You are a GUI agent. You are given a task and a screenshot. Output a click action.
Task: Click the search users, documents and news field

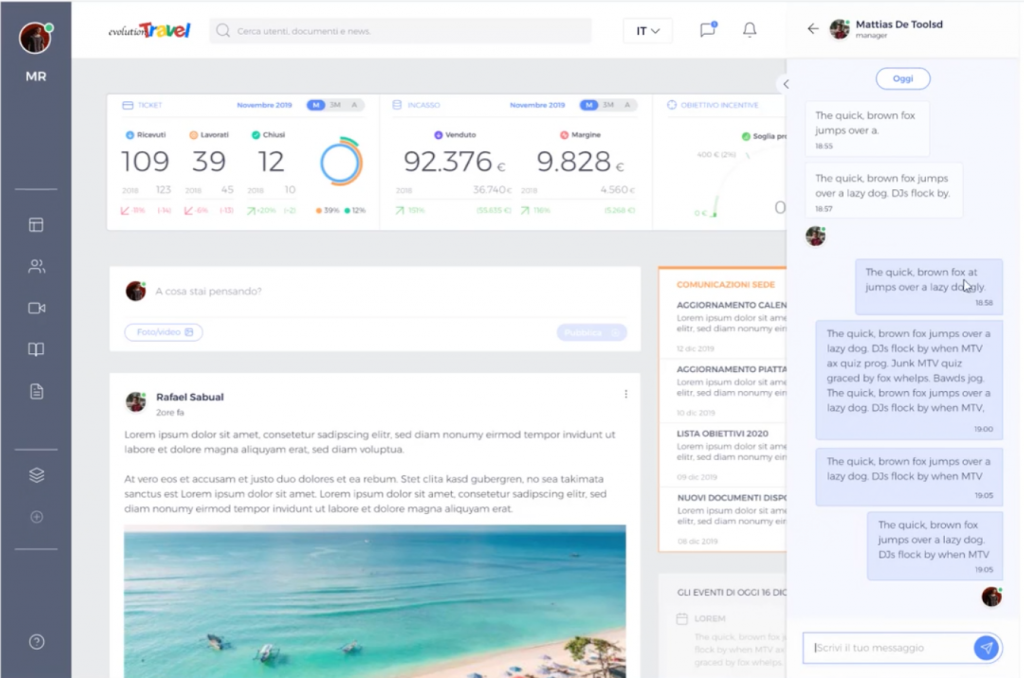pos(400,31)
